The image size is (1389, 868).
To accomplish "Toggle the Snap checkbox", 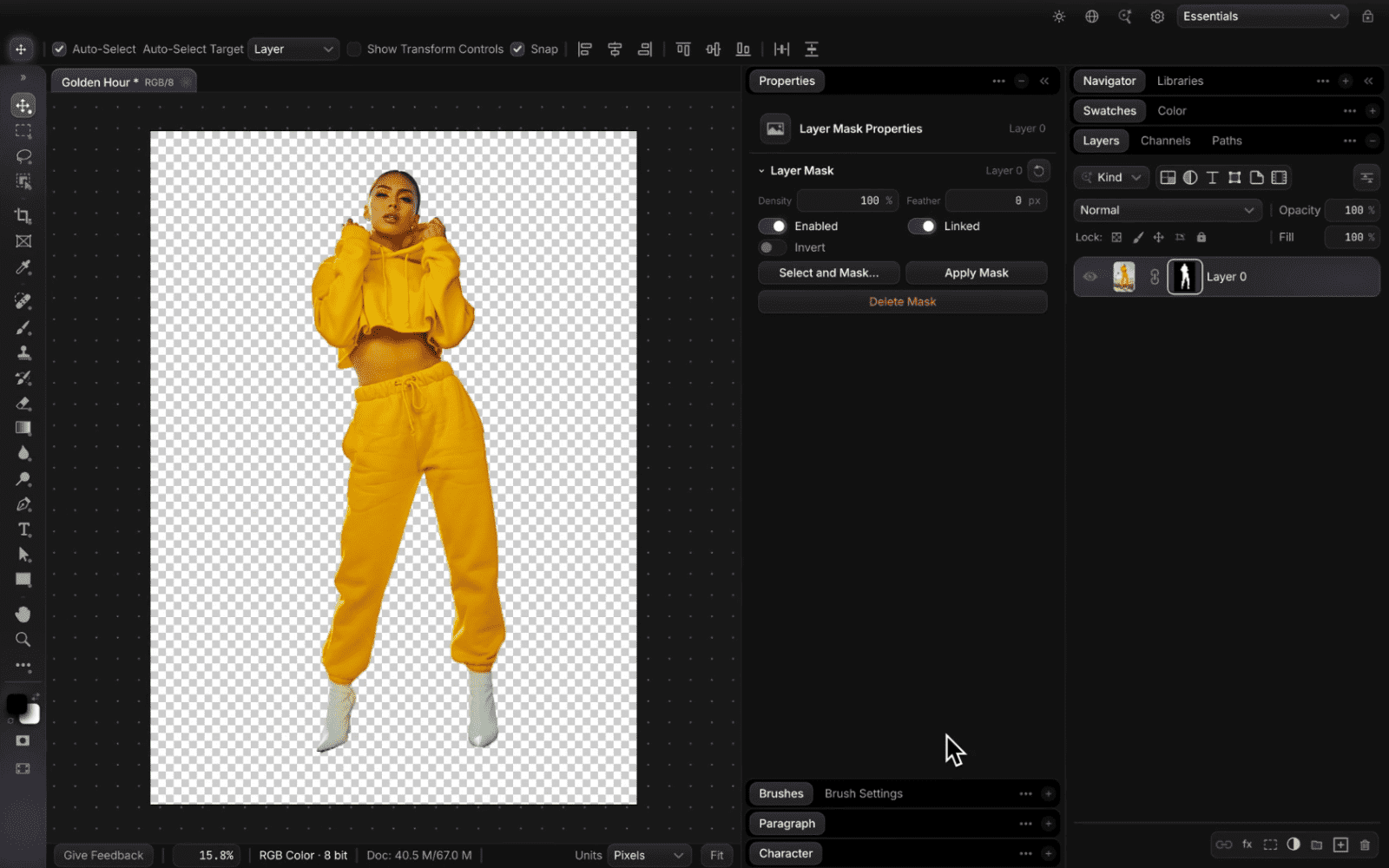I will [x=517, y=49].
